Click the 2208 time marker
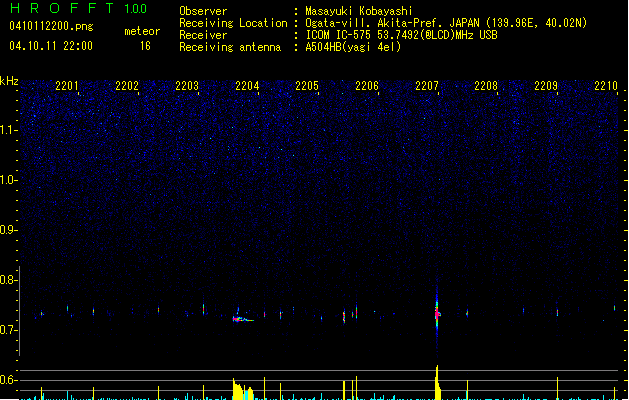 coord(486,86)
